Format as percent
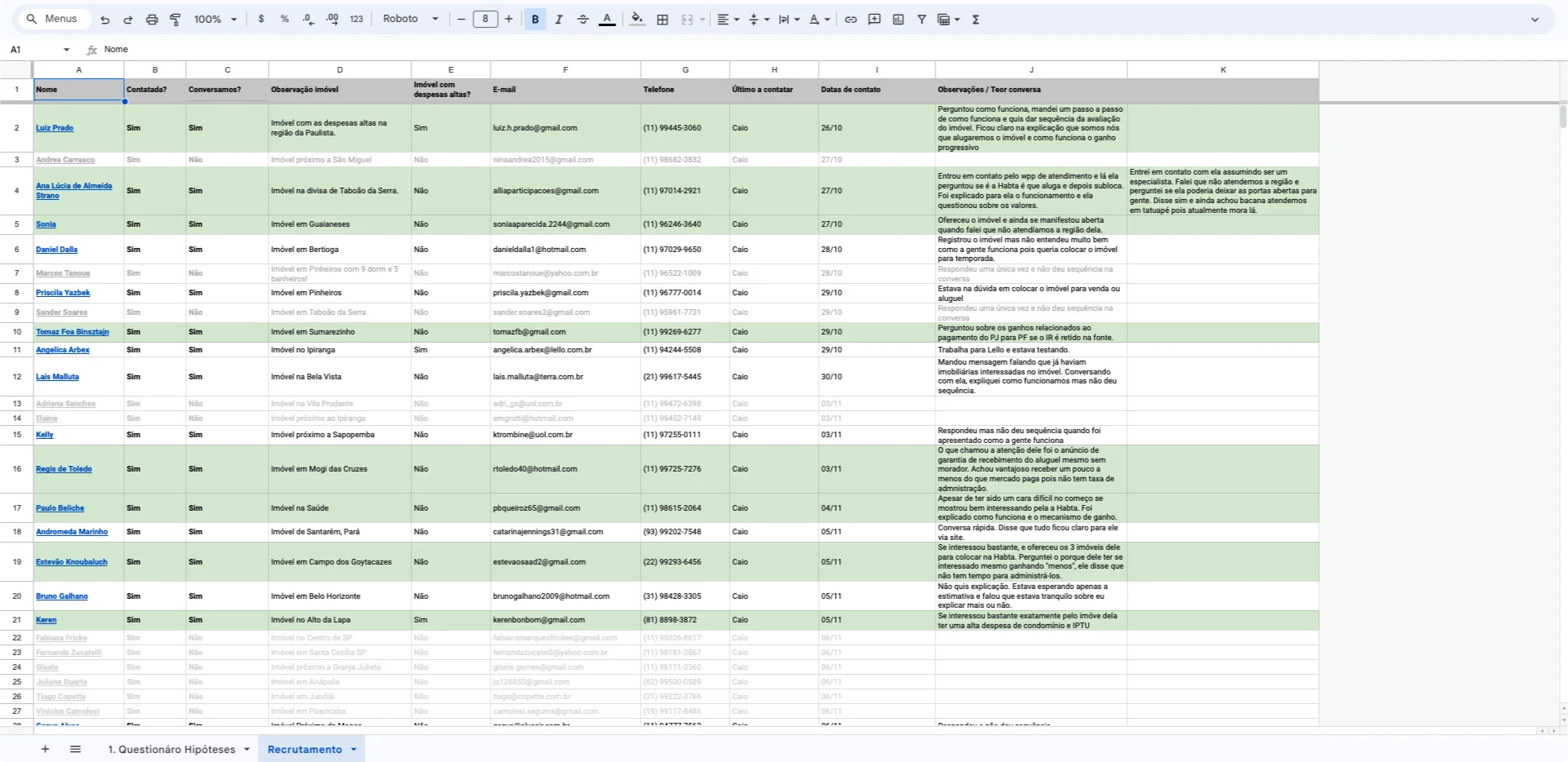The width and height of the screenshot is (1568, 762). coord(285,20)
